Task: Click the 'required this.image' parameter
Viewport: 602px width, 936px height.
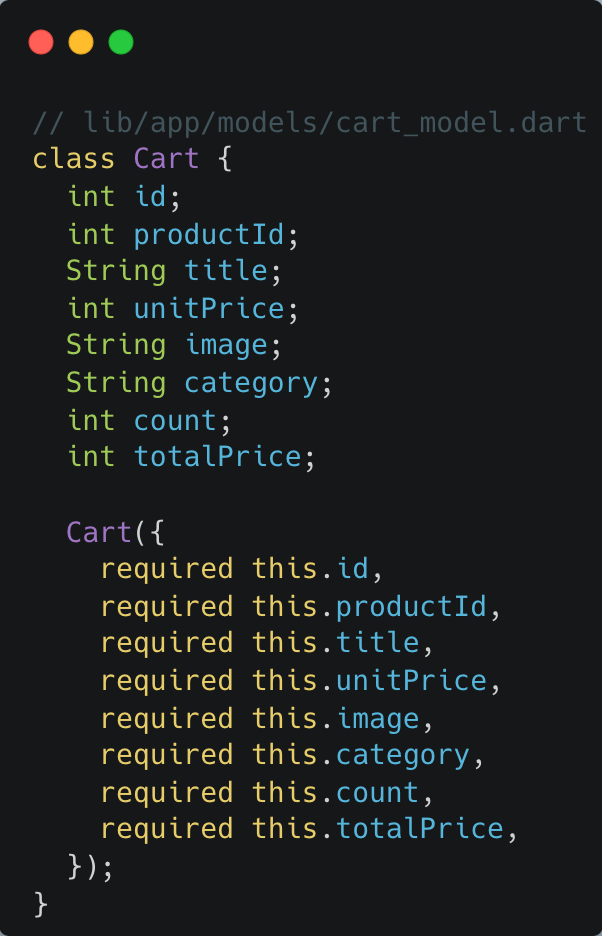Action: (266, 718)
